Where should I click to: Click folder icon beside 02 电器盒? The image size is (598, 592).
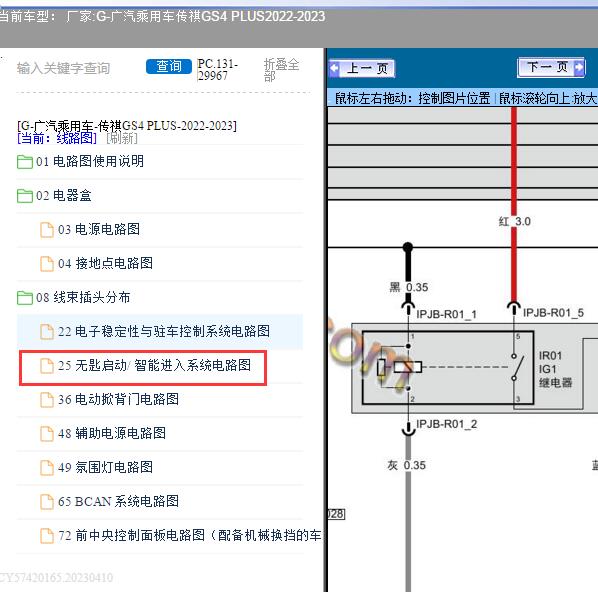pyautogui.click(x=25, y=196)
